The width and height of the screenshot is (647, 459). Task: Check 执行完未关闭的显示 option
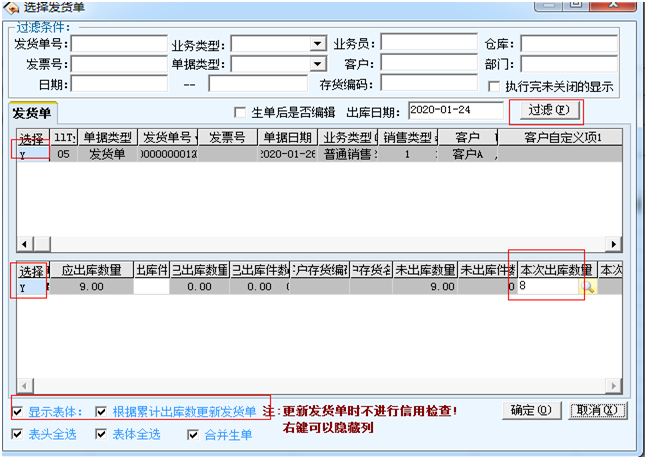click(x=493, y=86)
